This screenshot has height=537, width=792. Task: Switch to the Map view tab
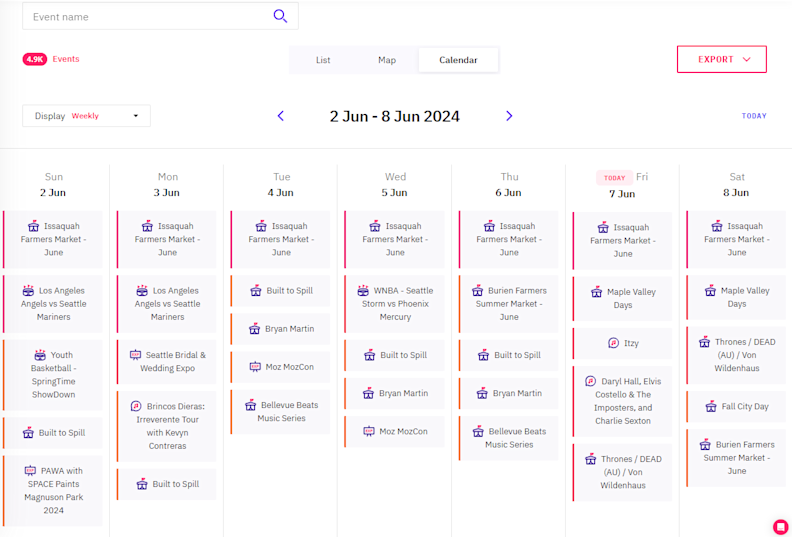(387, 60)
